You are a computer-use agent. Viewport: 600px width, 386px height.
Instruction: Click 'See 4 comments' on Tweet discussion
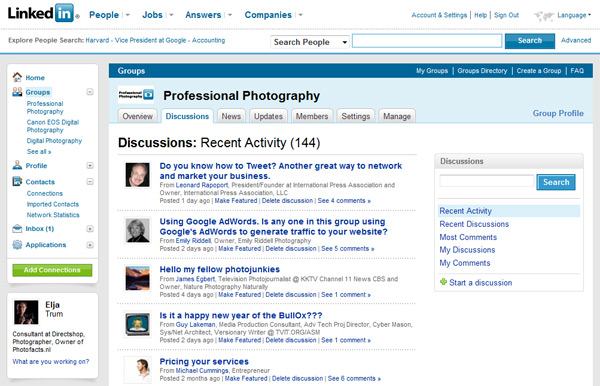[x=344, y=200]
